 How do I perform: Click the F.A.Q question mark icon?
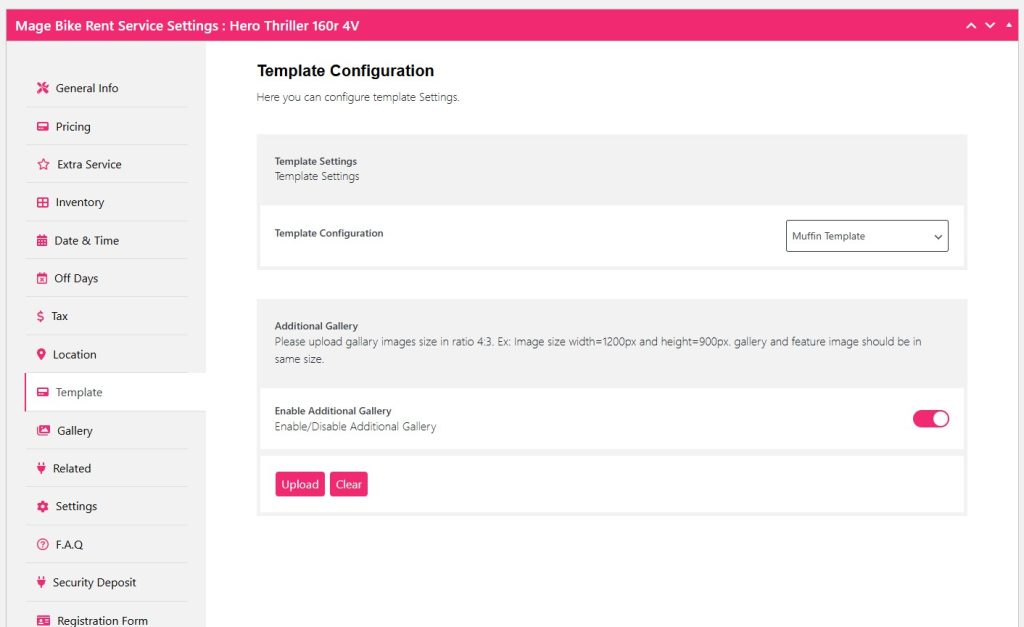(x=42, y=545)
